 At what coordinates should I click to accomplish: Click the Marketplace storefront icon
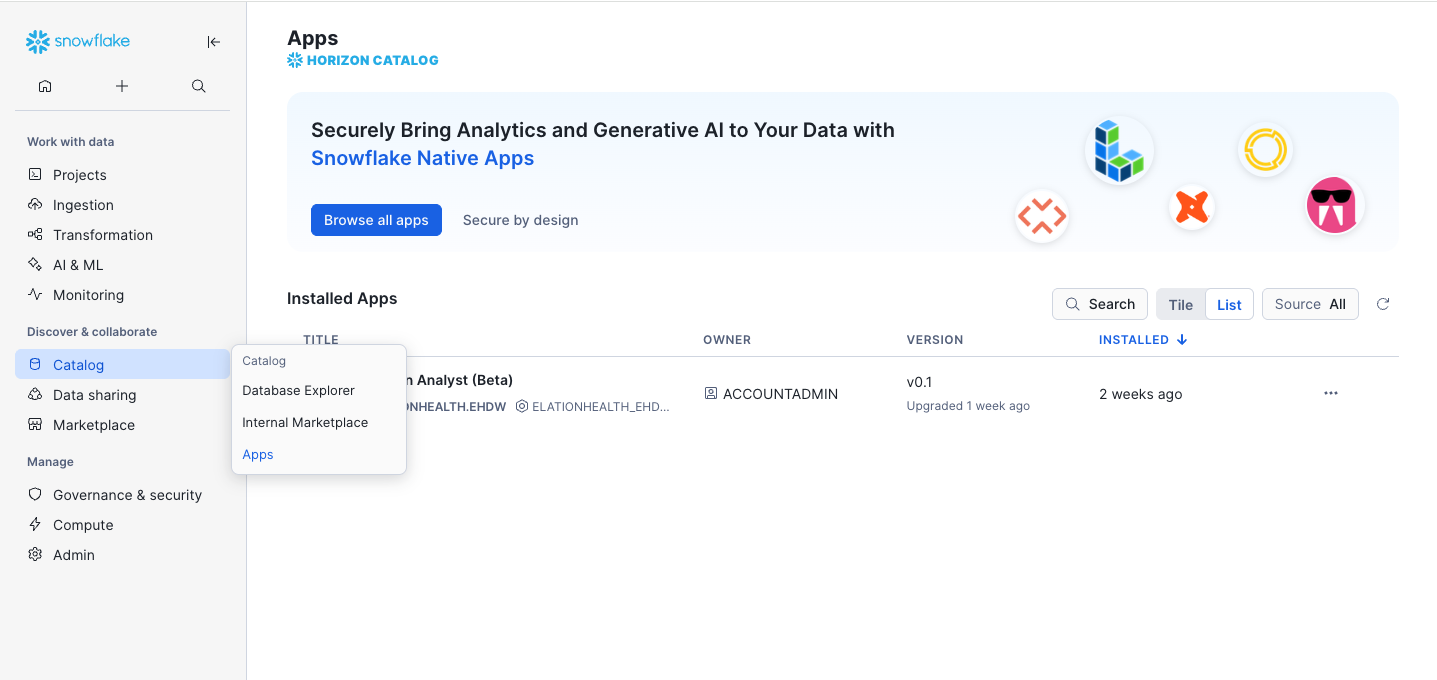coord(35,424)
